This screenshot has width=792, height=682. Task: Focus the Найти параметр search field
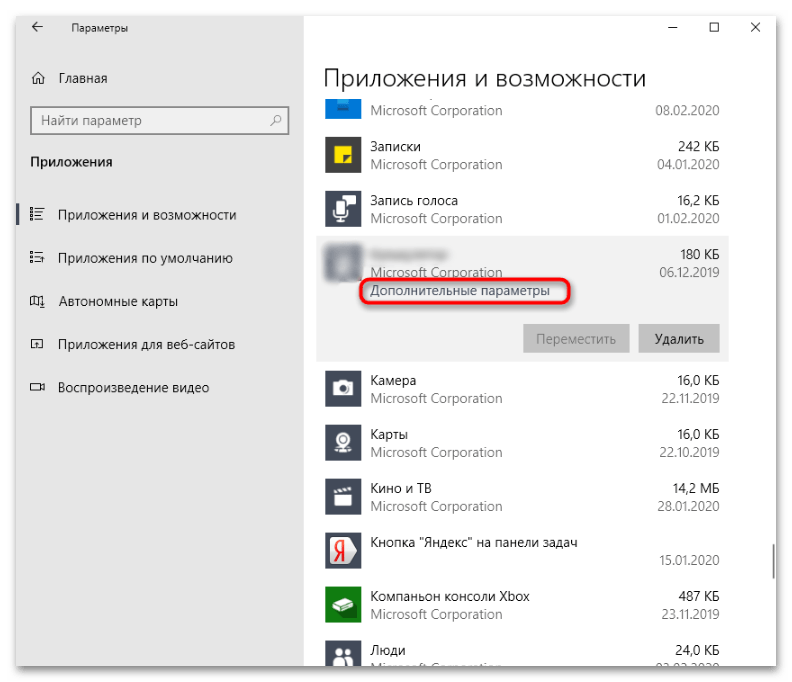160,120
